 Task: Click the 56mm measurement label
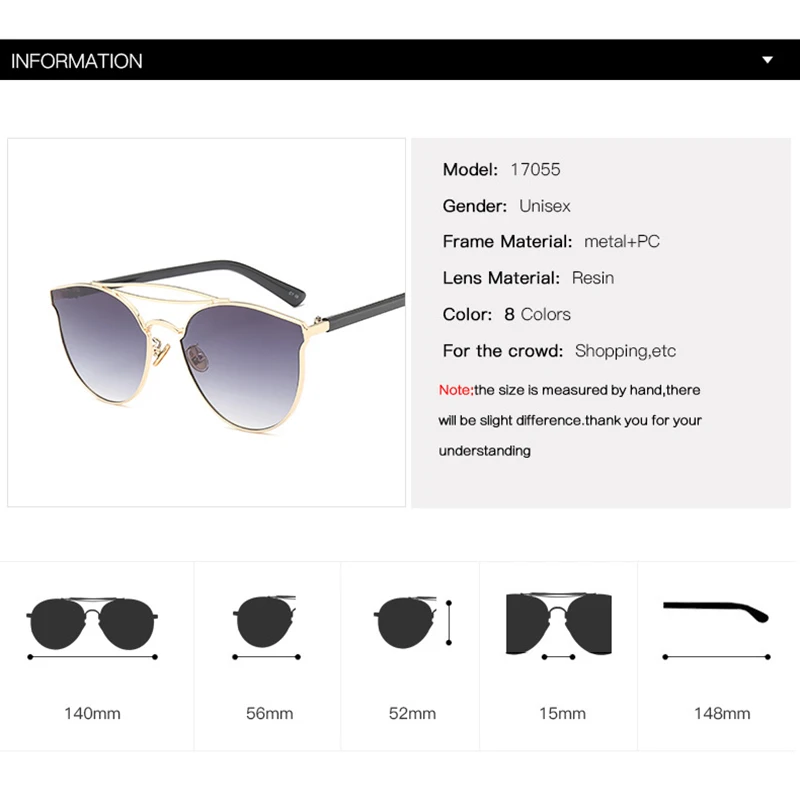269,713
